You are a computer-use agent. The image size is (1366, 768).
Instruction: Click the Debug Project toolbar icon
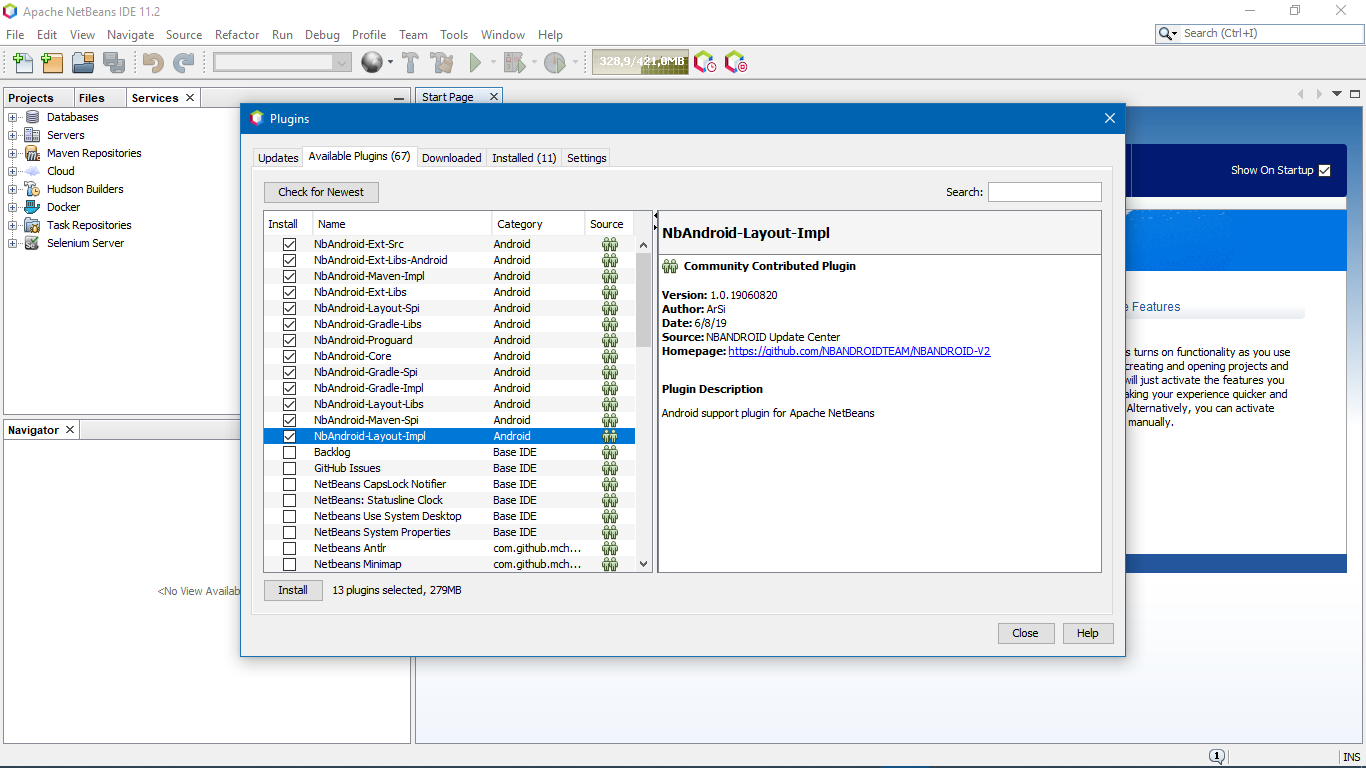(514, 63)
